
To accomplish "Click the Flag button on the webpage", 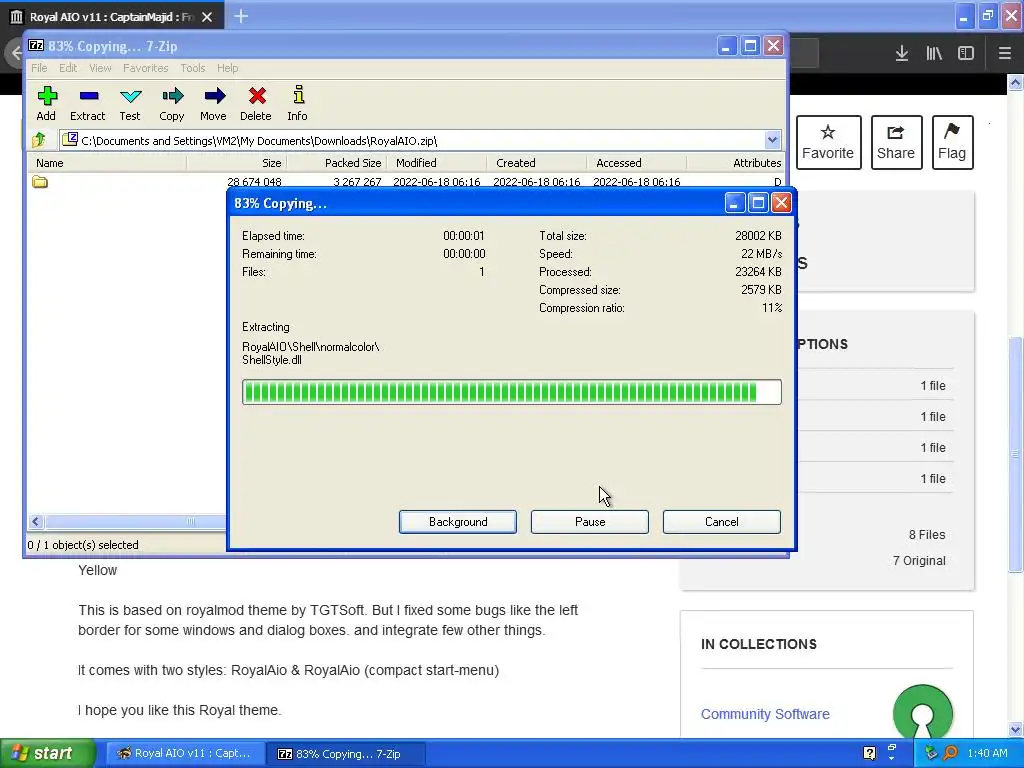I will point(952,142).
